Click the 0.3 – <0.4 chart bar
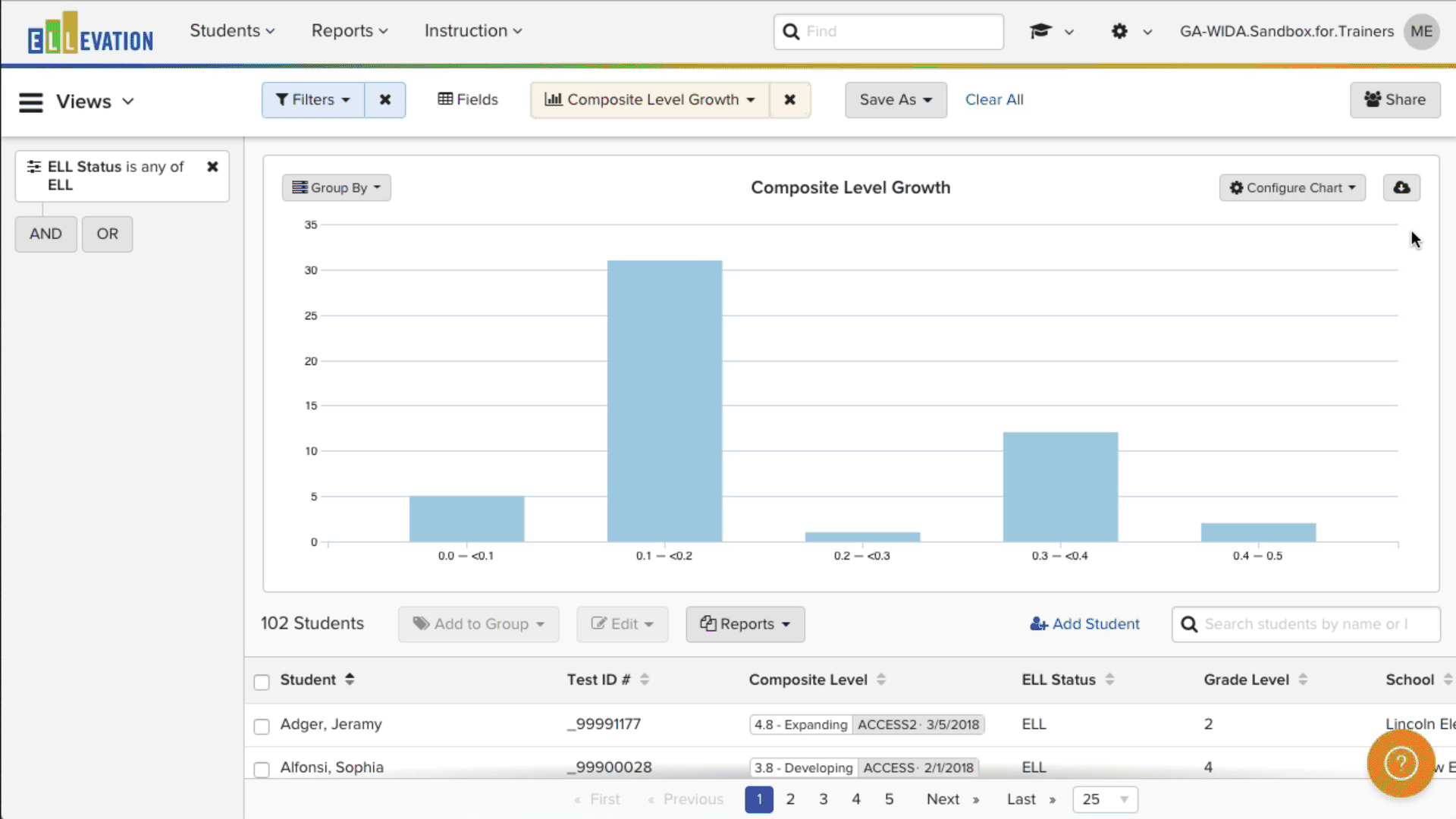This screenshot has width=1456, height=819. [1061, 487]
